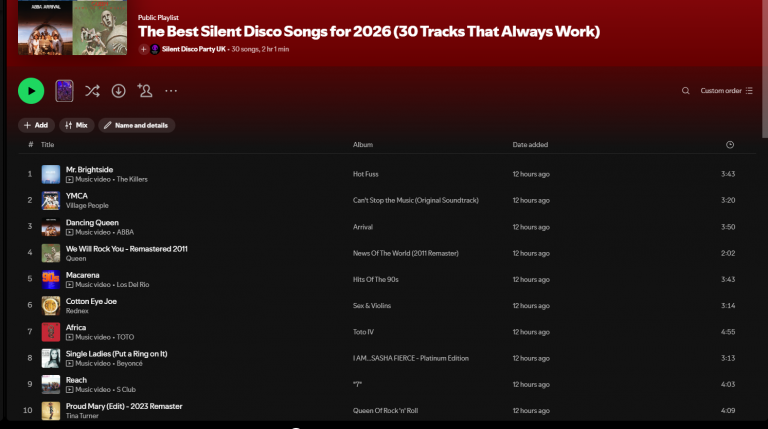Open the Arrival album link

pyautogui.click(x=363, y=227)
